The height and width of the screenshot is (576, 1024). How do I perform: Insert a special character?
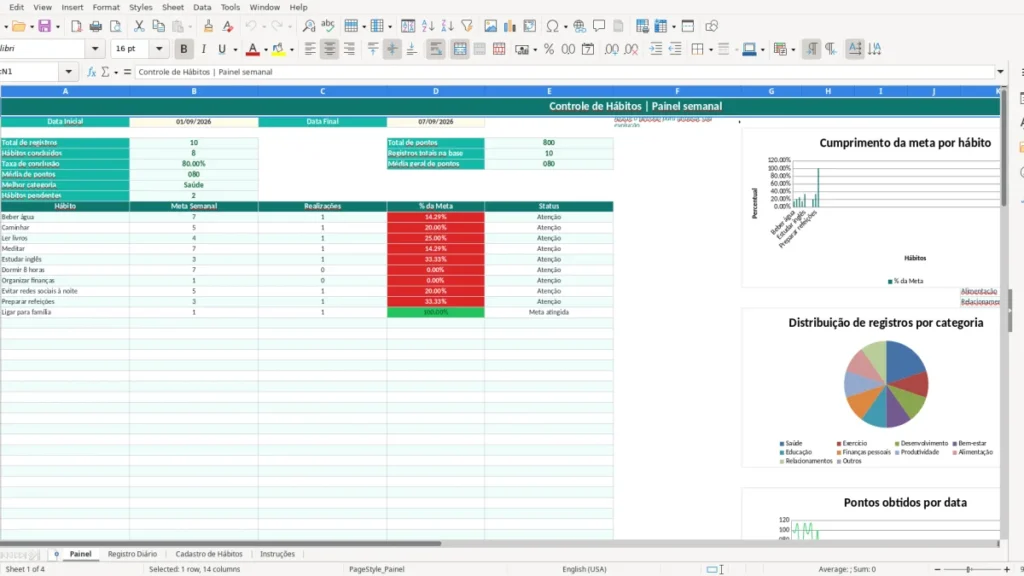pos(552,26)
